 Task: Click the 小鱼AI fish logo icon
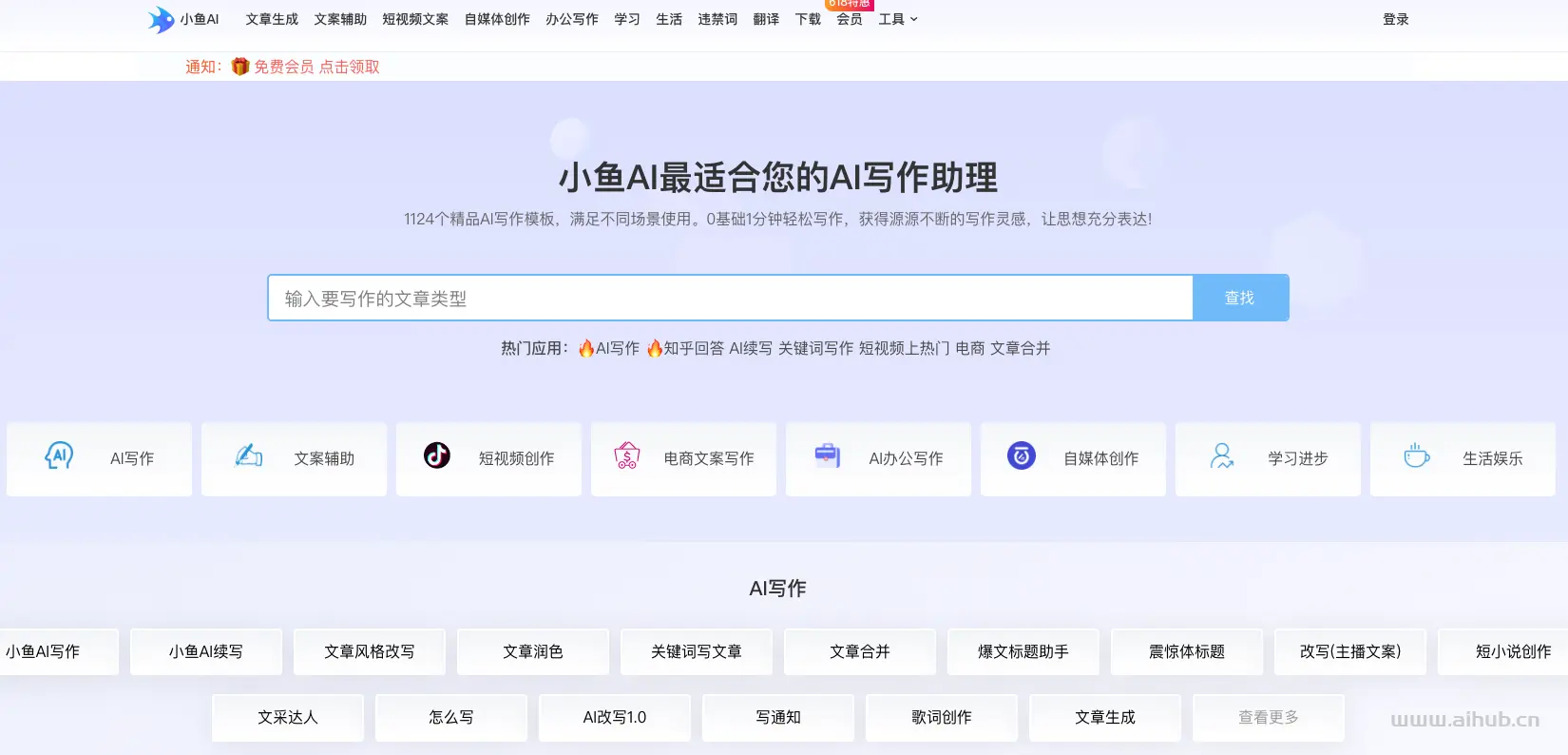[161, 19]
